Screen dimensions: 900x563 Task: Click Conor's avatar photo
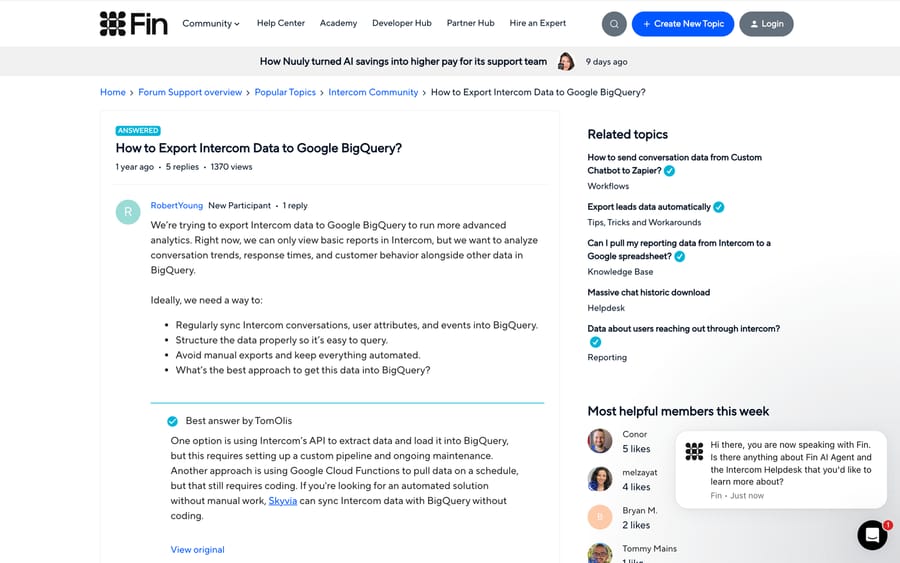(x=600, y=441)
